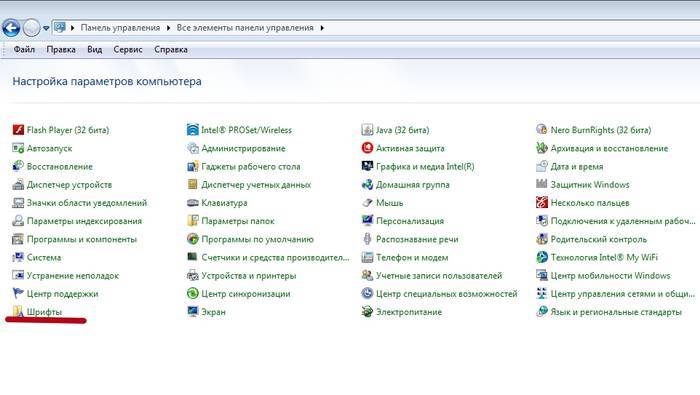This screenshot has height=395, width=700.
Task: Open the Файл menu
Action: (24, 50)
